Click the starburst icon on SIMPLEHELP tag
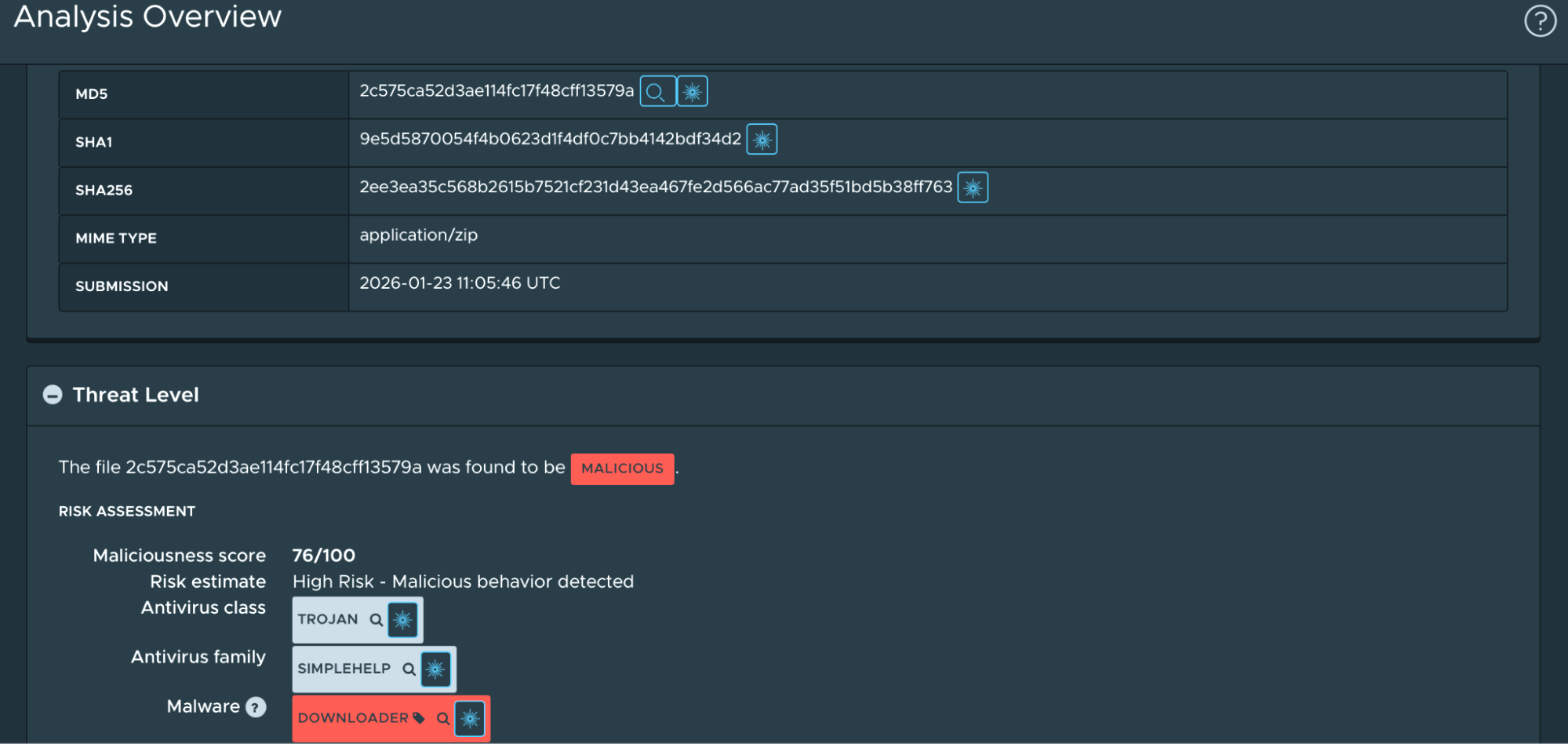Screen dimensions: 1568x744 click(436, 669)
